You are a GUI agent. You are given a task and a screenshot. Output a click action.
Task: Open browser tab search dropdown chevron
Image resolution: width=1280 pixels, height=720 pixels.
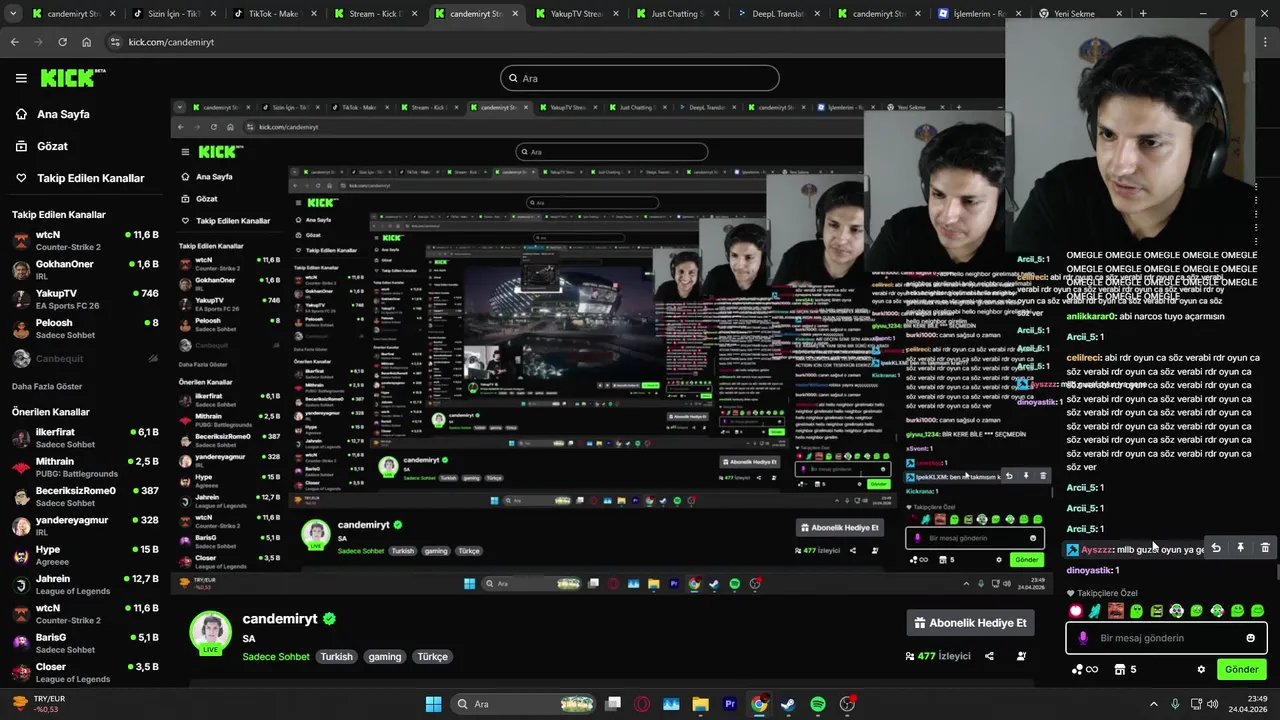coord(14,14)
